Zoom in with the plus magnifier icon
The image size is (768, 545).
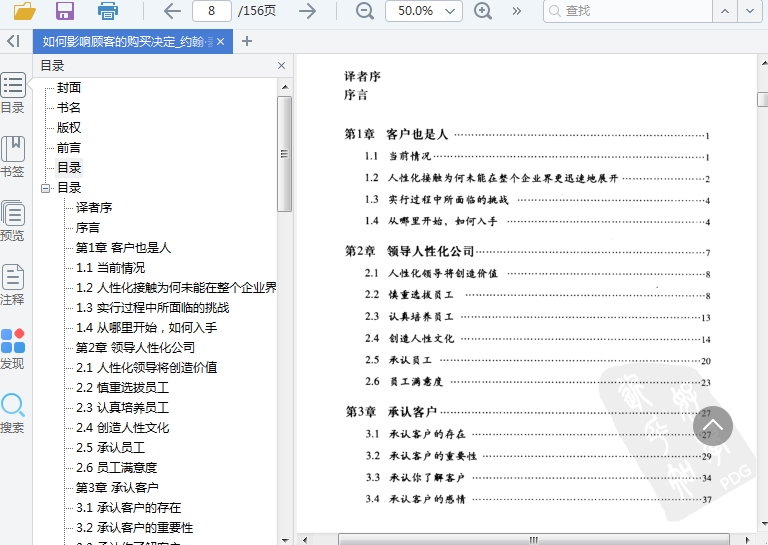pyautogui.click(x=482, y=11)
